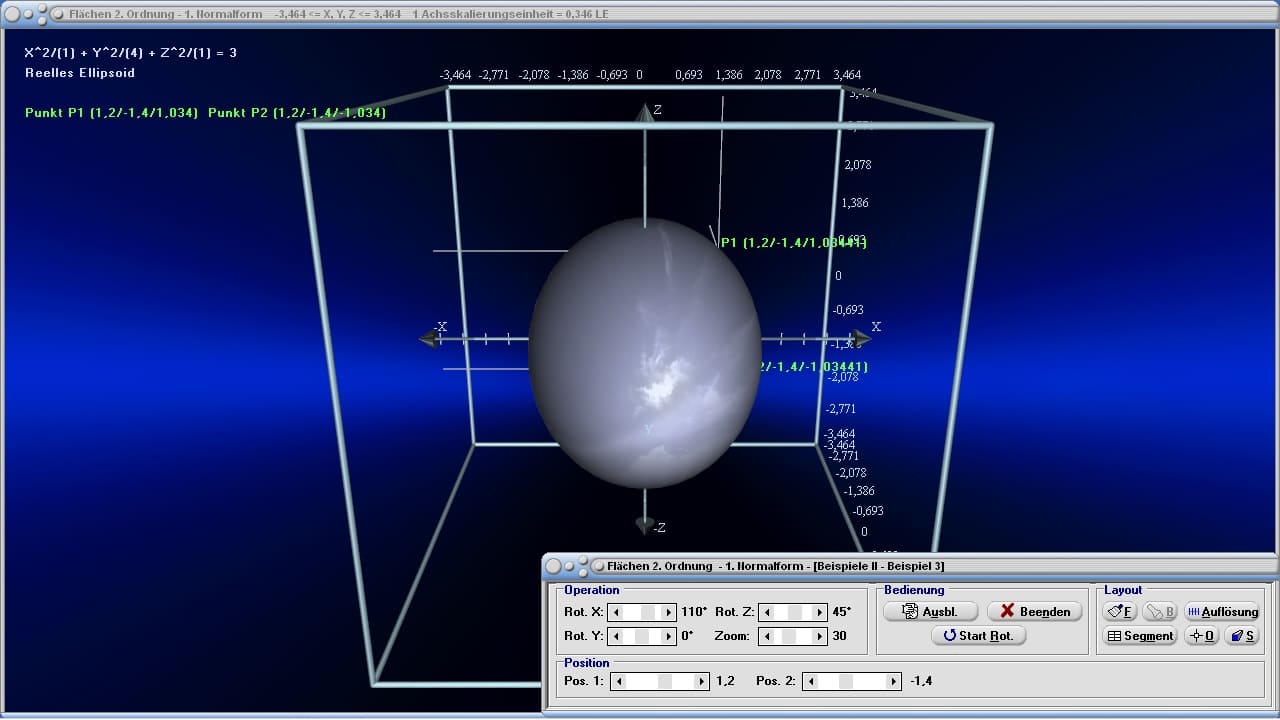Increase Pos. 2 with right arrow
The width and height of the screenshot is (1280, 720).
pos(892,681)
